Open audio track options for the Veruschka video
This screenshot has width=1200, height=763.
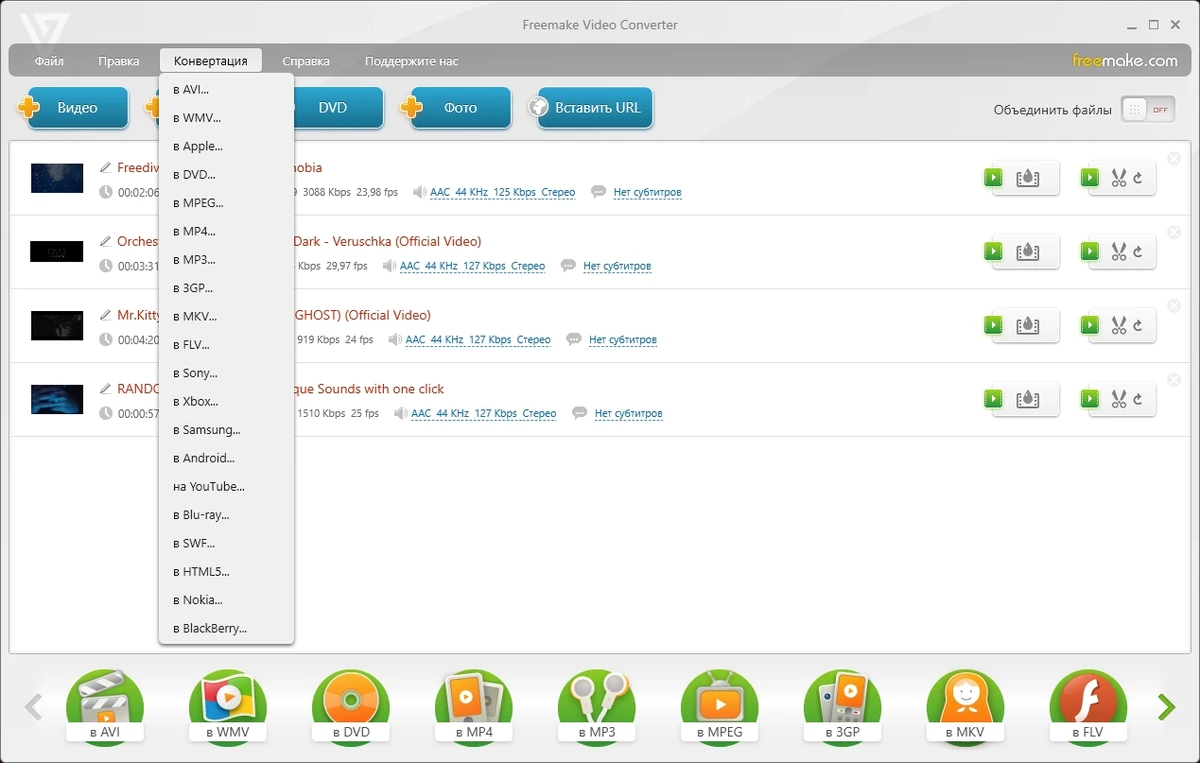pos(472,266)
